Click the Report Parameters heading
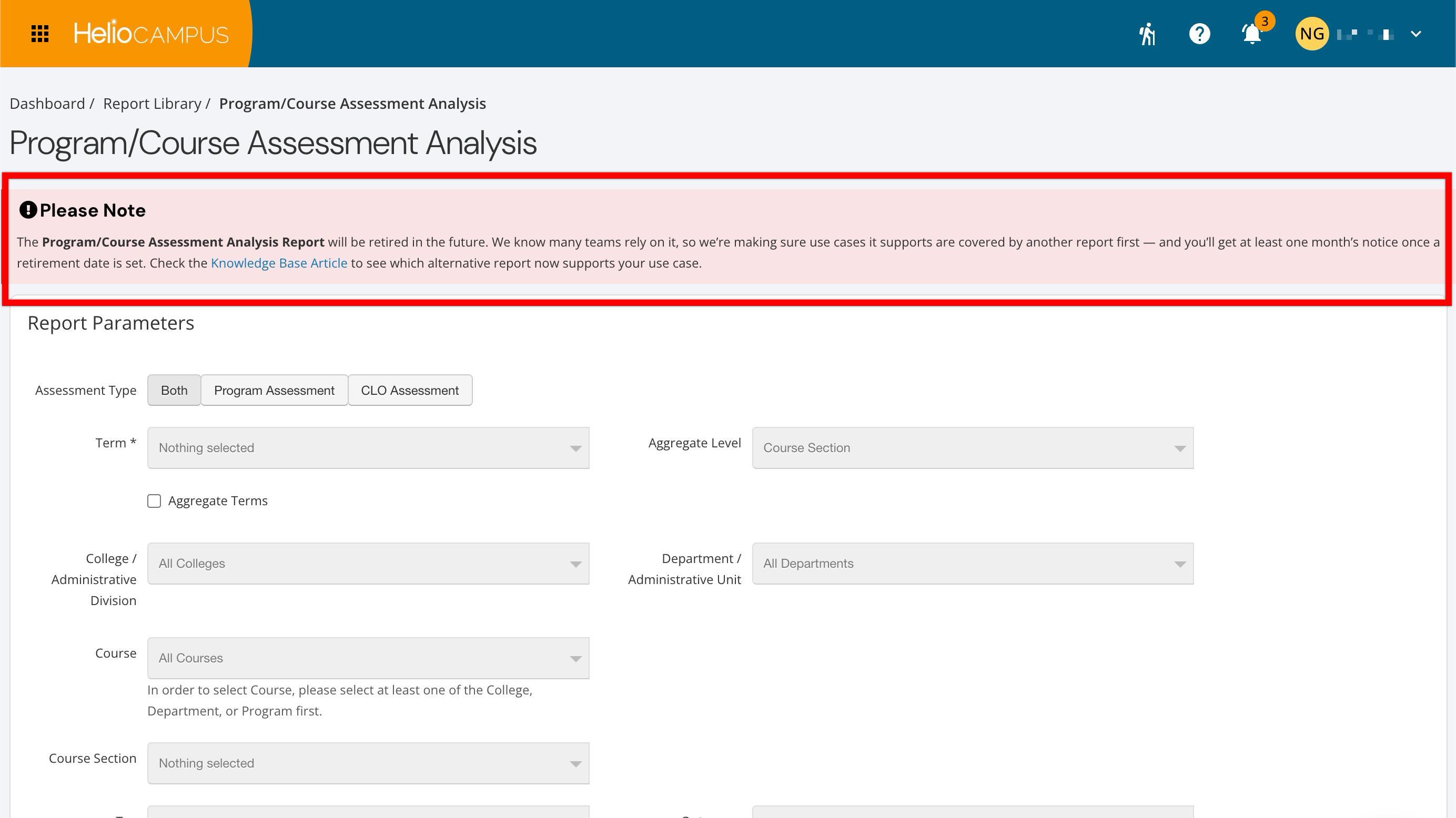This screenshot has height=818, width=1456. [111, 323]
